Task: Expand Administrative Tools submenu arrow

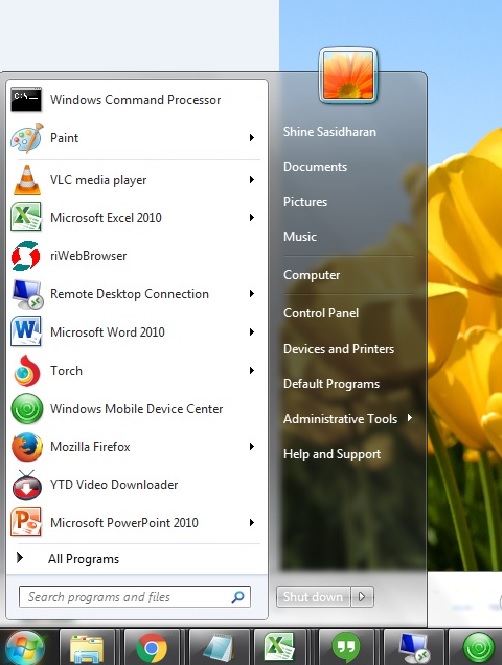Action: (x=410, y=418)
